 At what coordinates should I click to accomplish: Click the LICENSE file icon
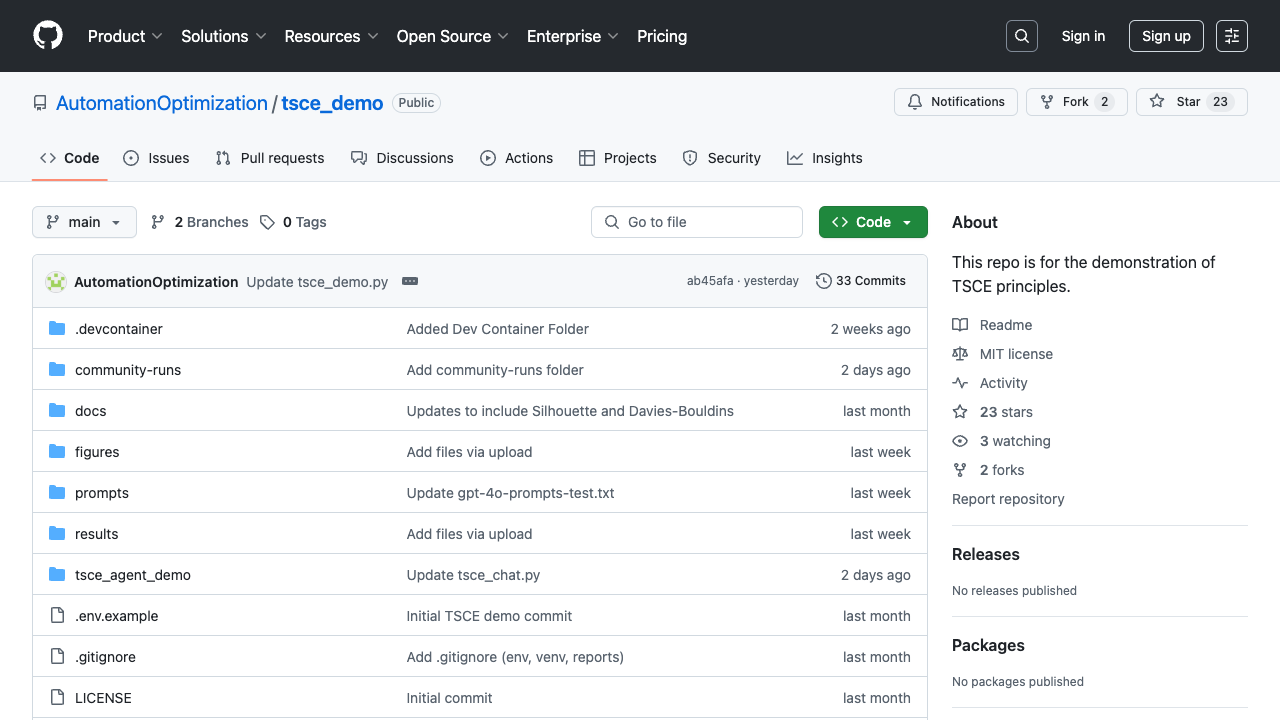(57, 698)
